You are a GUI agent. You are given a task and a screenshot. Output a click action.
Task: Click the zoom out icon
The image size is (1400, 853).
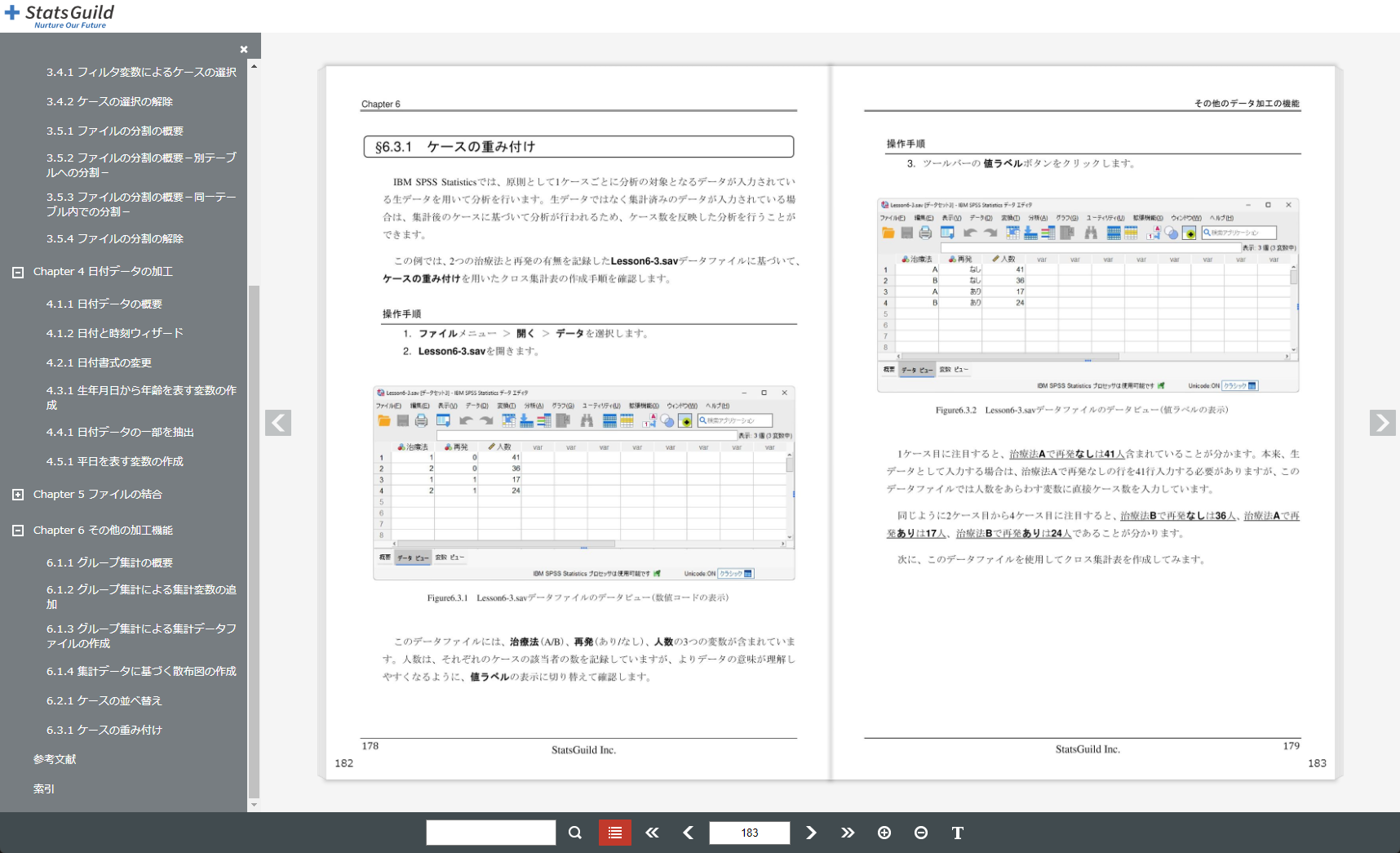[920, 833]
